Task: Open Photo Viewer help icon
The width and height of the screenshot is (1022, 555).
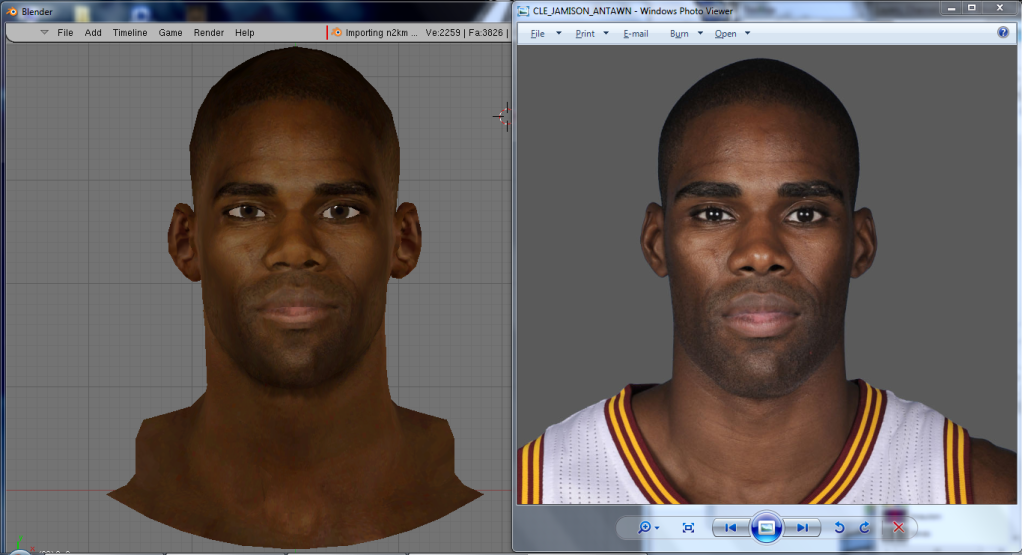Action: click(1003, 33)
